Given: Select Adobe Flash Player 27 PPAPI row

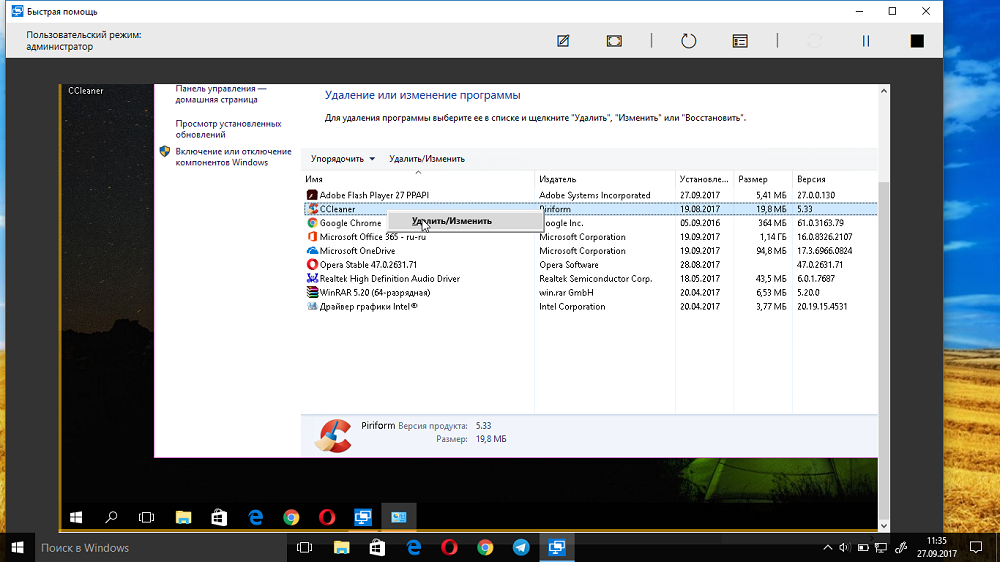Looking at the screenshot, I should pyautogui.click(x=590, y=195).
